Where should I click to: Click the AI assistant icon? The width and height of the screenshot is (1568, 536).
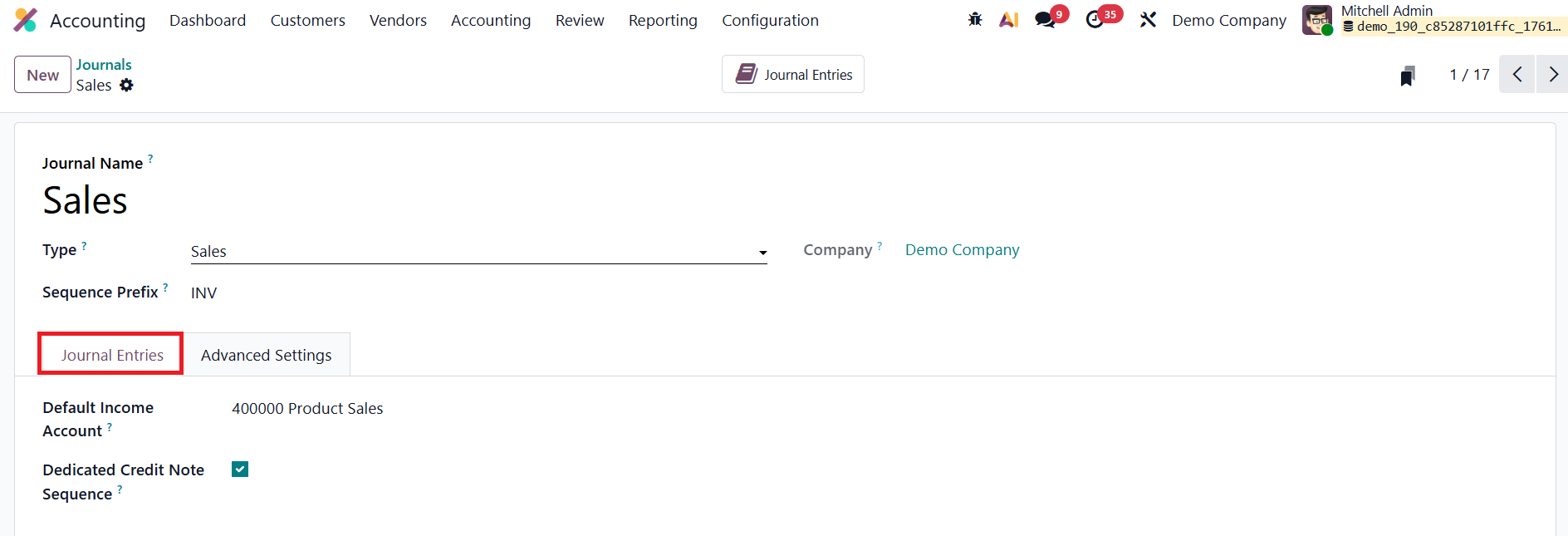pos(1008,20)
